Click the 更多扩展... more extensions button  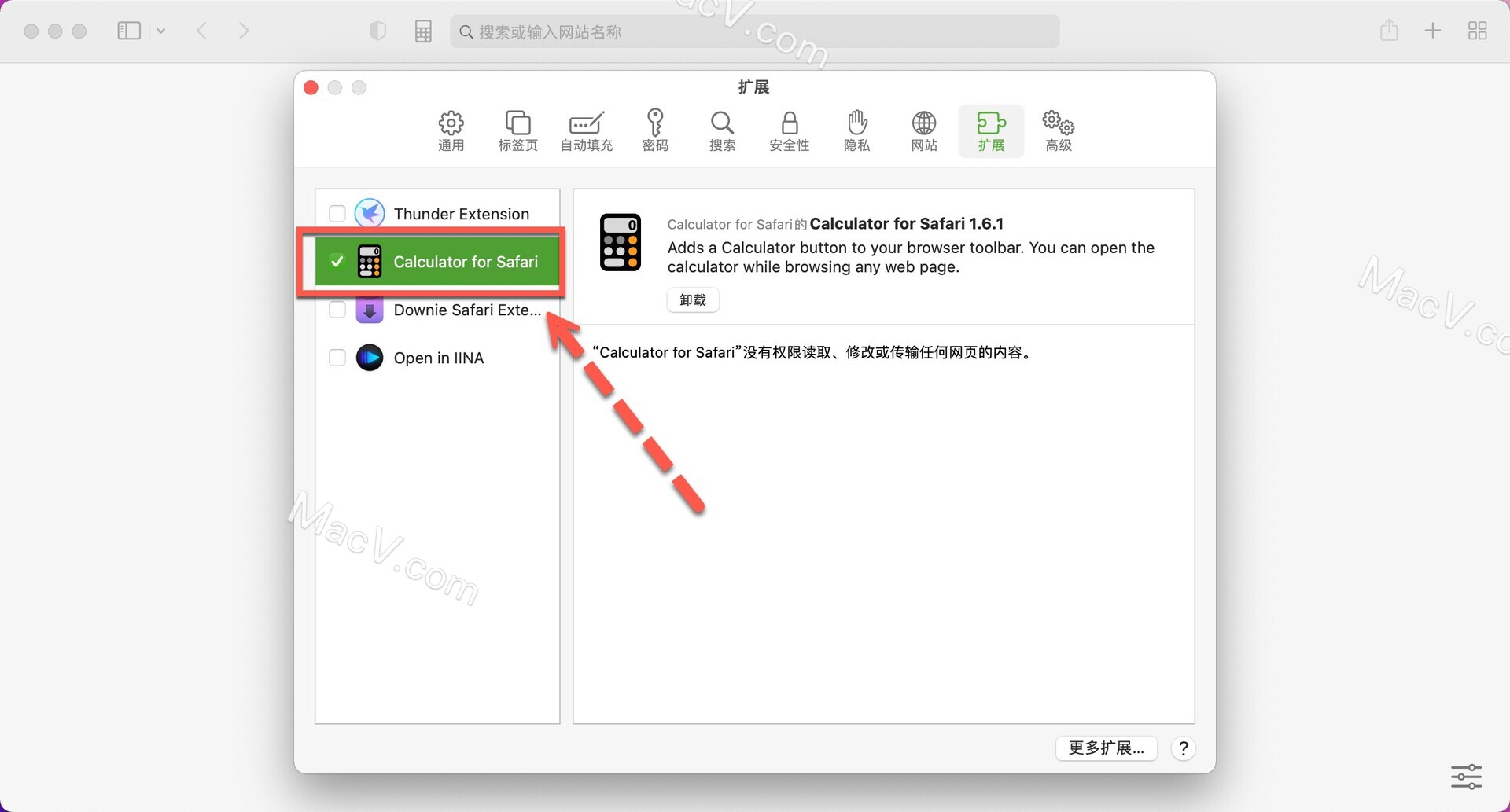click(x=1106, y=748)
